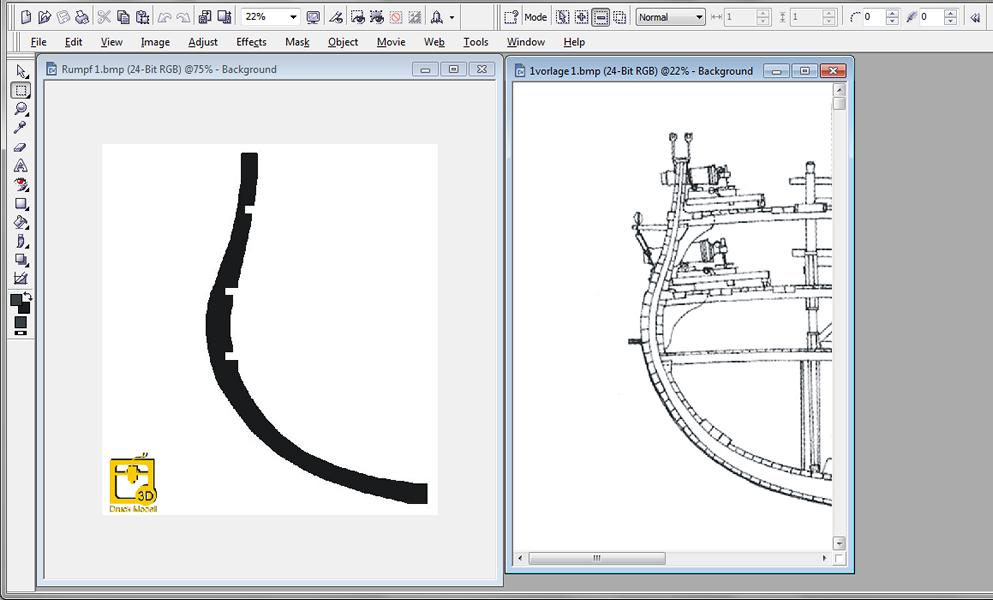Screen dimensions: 993x600
Task: Click the foreground color swatch
Action: click(18, 300)
